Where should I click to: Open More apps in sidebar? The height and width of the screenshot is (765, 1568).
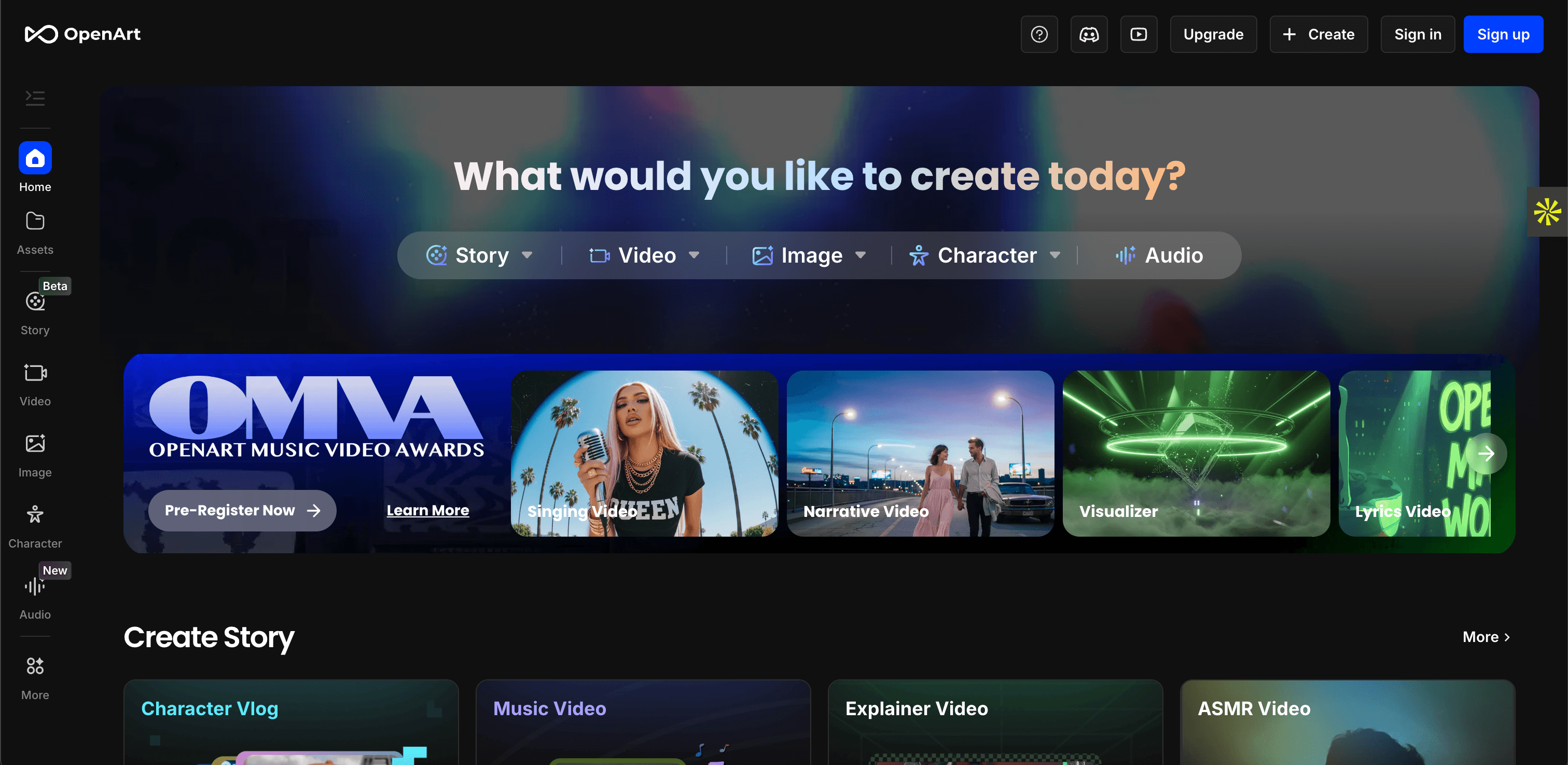click(x=35, y=678)
